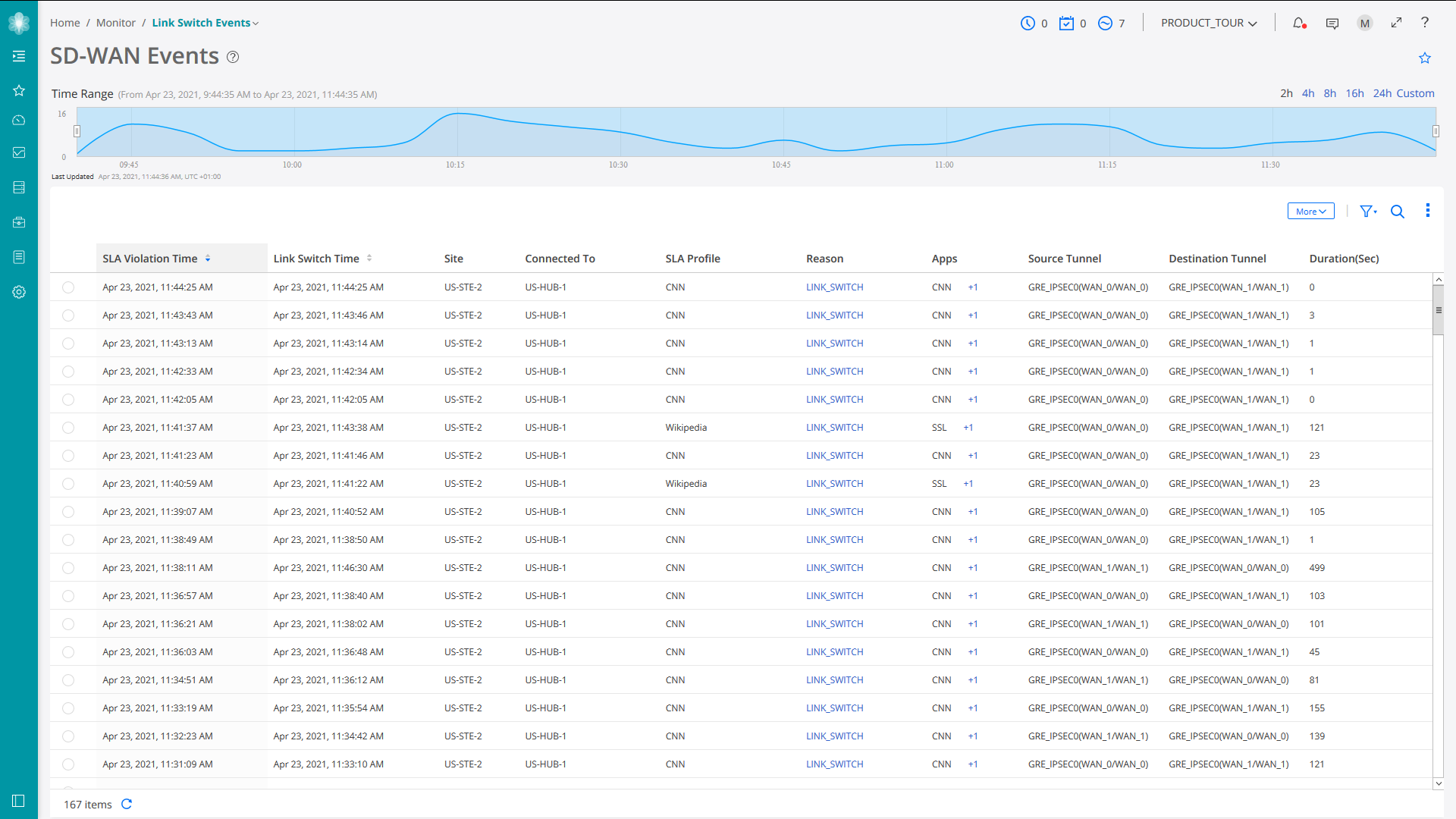1456x819 pixels.
Task: Expand the More dropdown button
Action: click(x=1310, y=212)
